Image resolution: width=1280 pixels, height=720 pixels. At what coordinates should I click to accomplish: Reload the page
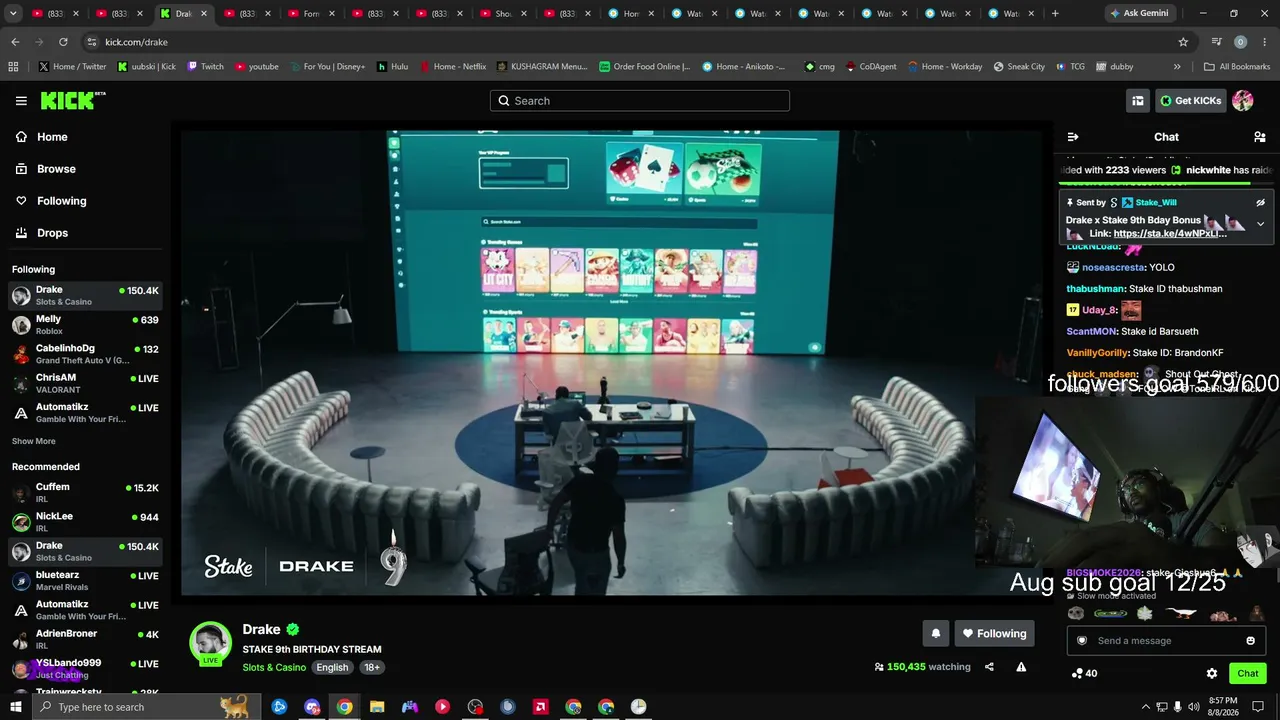coord(63,42)
